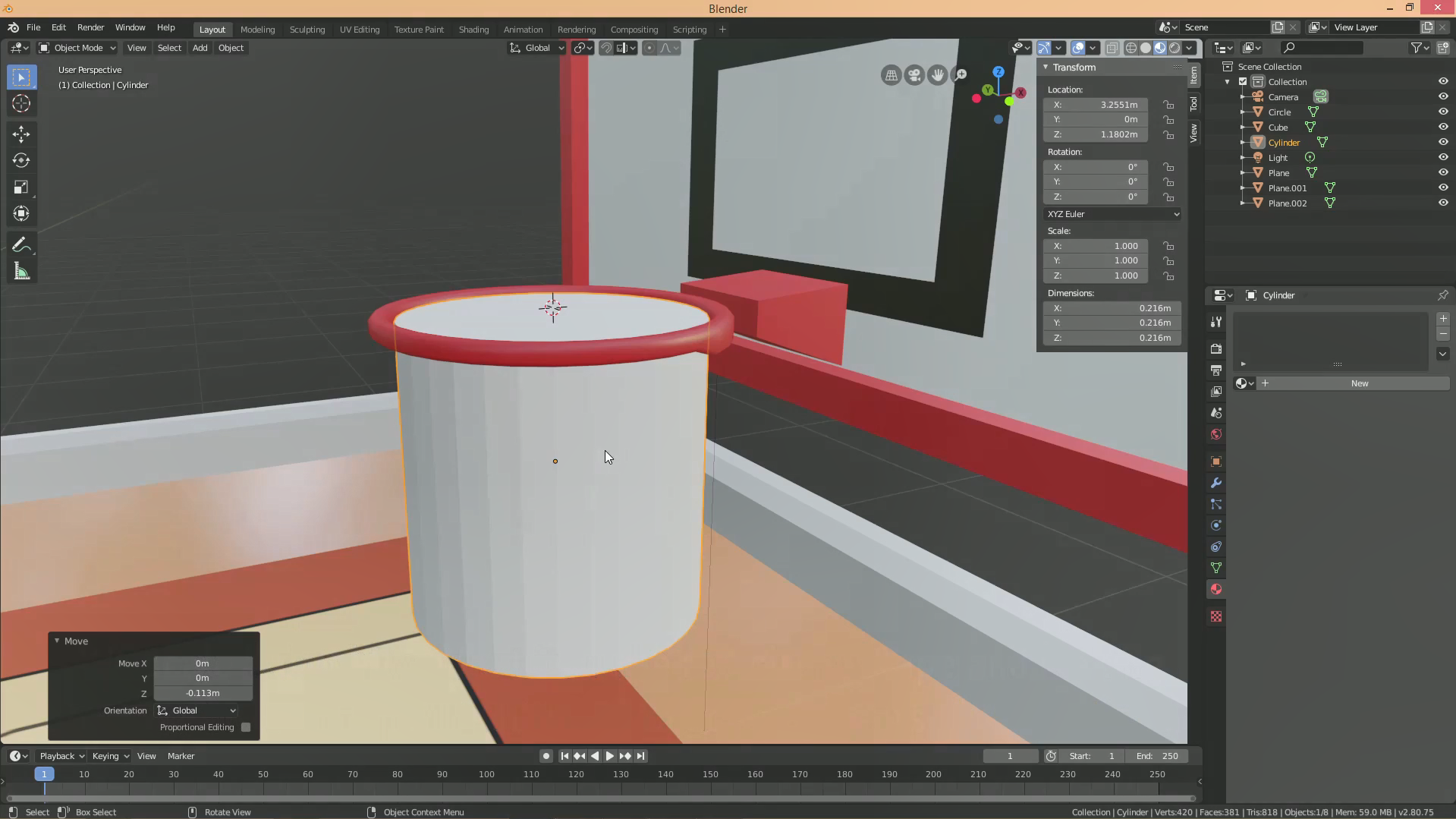1456x819 pixels.
Task: Open the Playback dropdown in timeline
Action: pos(61,756)
